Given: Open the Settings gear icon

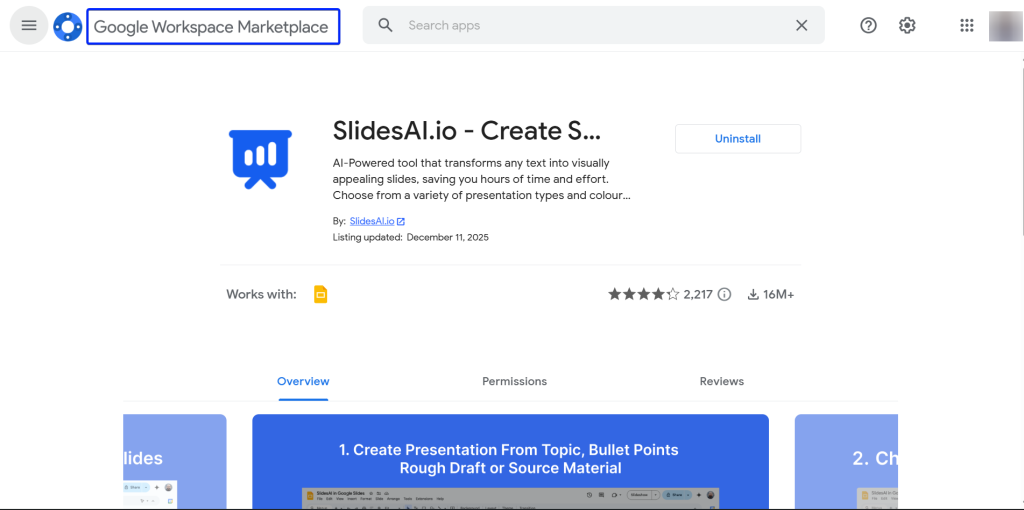Looking at the screenshot, I should pyautogui.click(x=907, y=26).
